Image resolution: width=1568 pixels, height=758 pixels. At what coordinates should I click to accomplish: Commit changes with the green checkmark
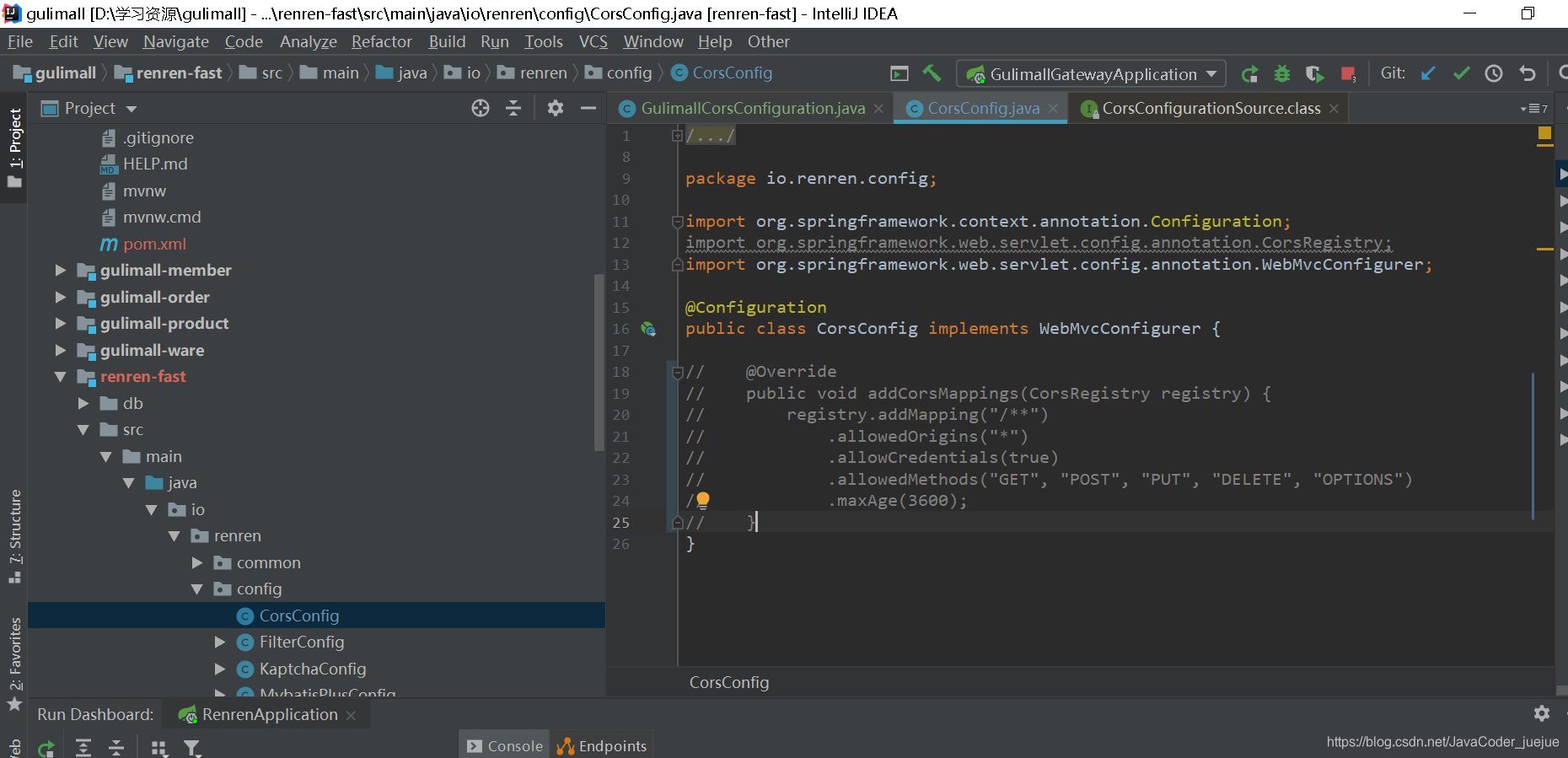(1461, 73)
